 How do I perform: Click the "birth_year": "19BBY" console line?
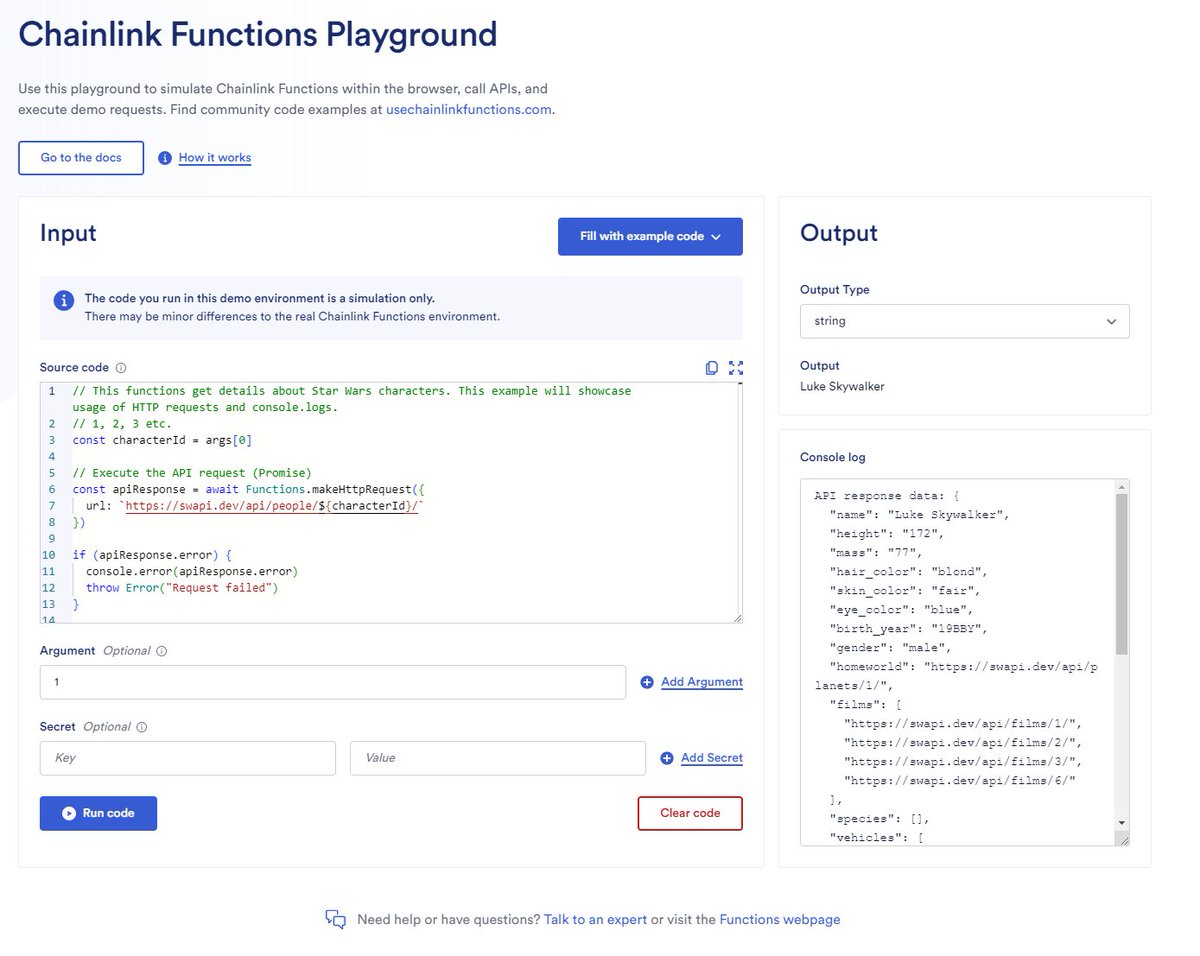click(x=908, y=628)
